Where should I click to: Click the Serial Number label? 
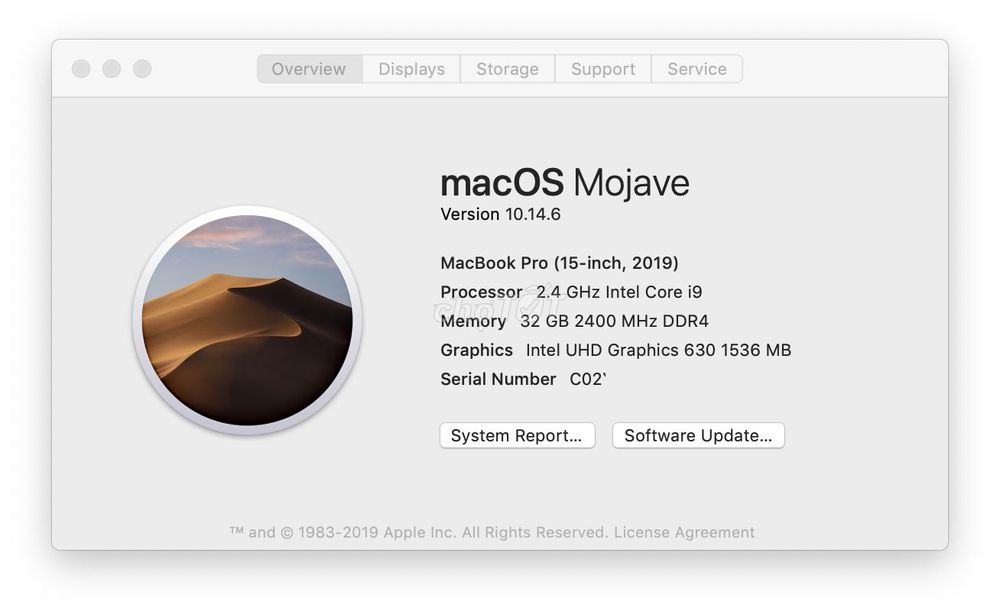point(498,379)
